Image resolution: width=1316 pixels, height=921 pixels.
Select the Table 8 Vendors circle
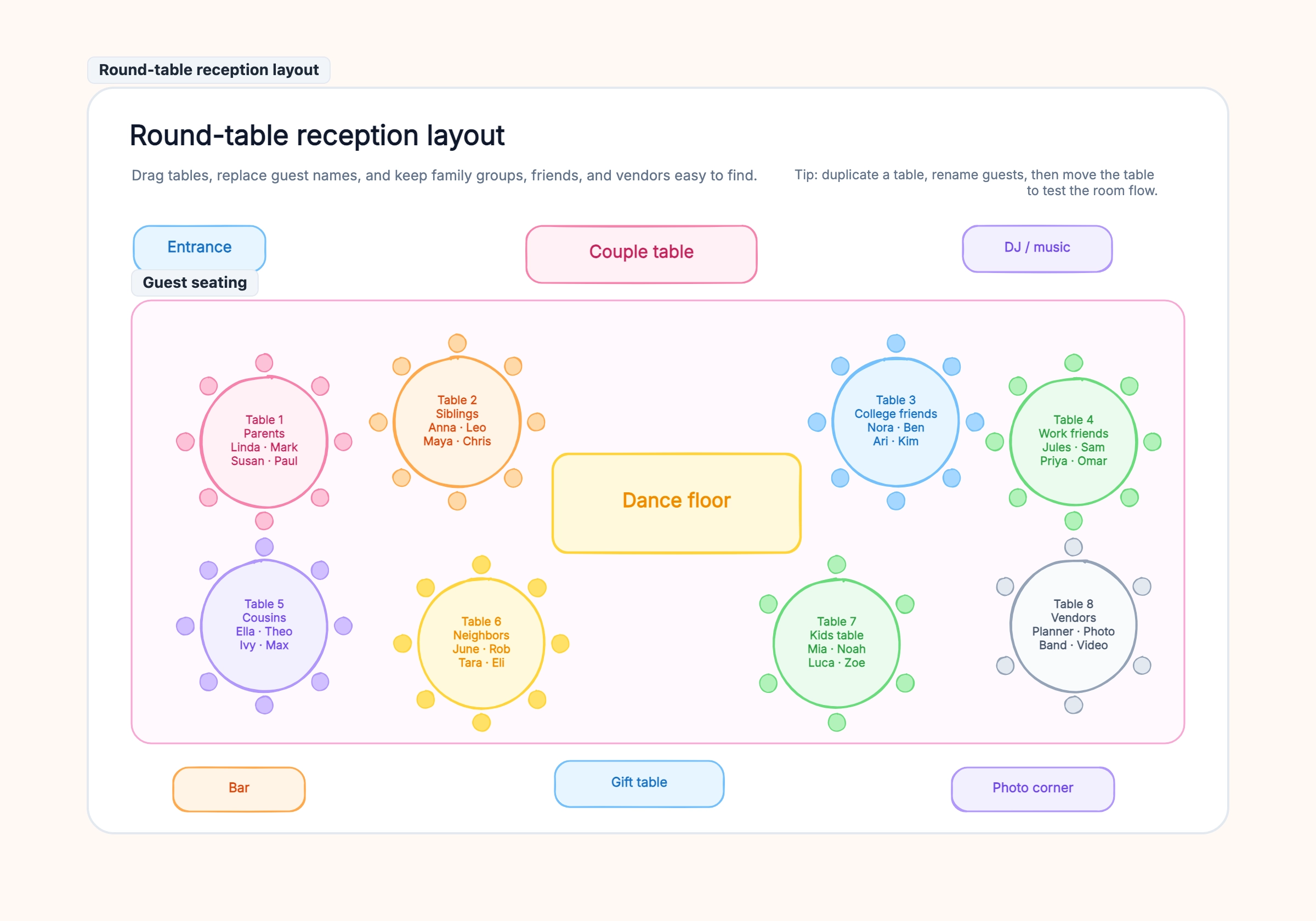pyautogui.click(x=1073, y=626)
